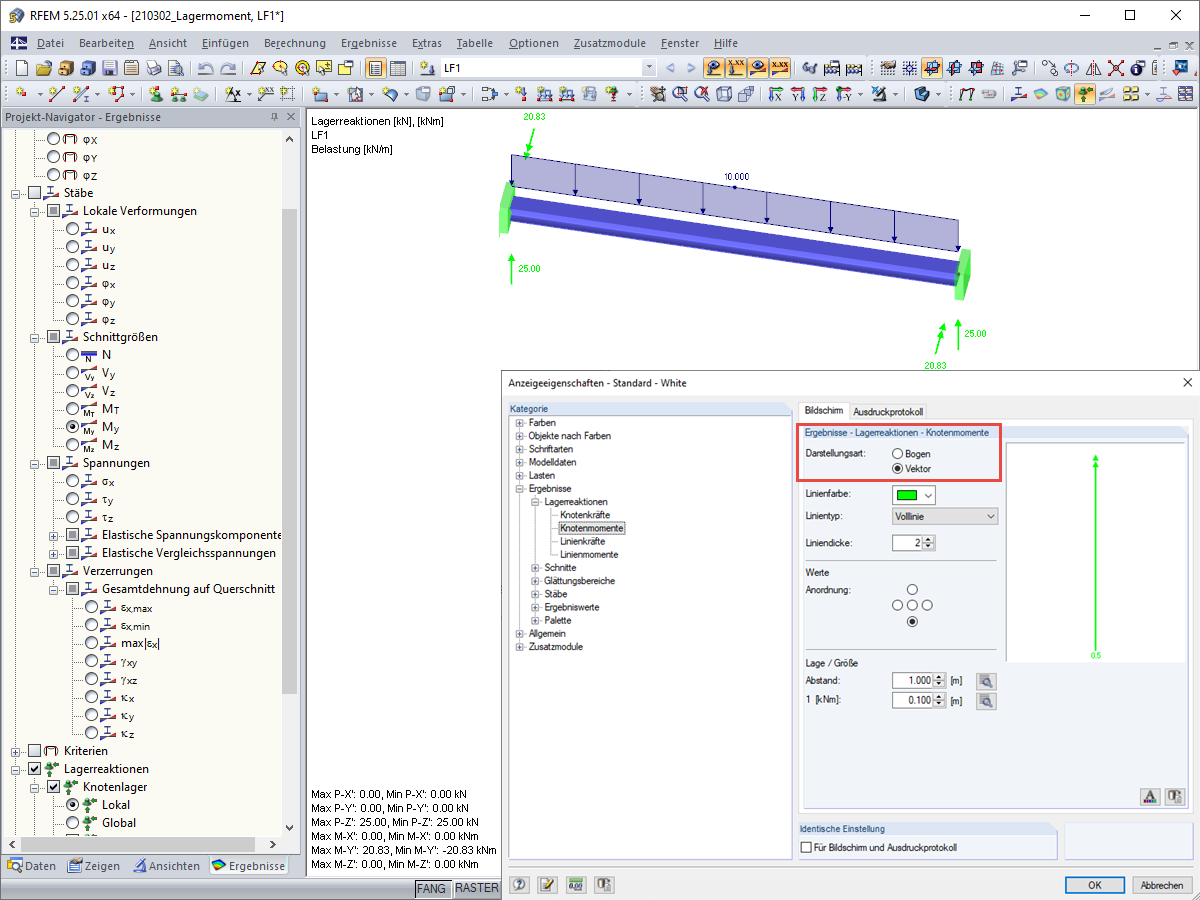Click the 0.00 units icon in dialog footer
Screen dimensions: 1200x900
click(x=575, y=884)
